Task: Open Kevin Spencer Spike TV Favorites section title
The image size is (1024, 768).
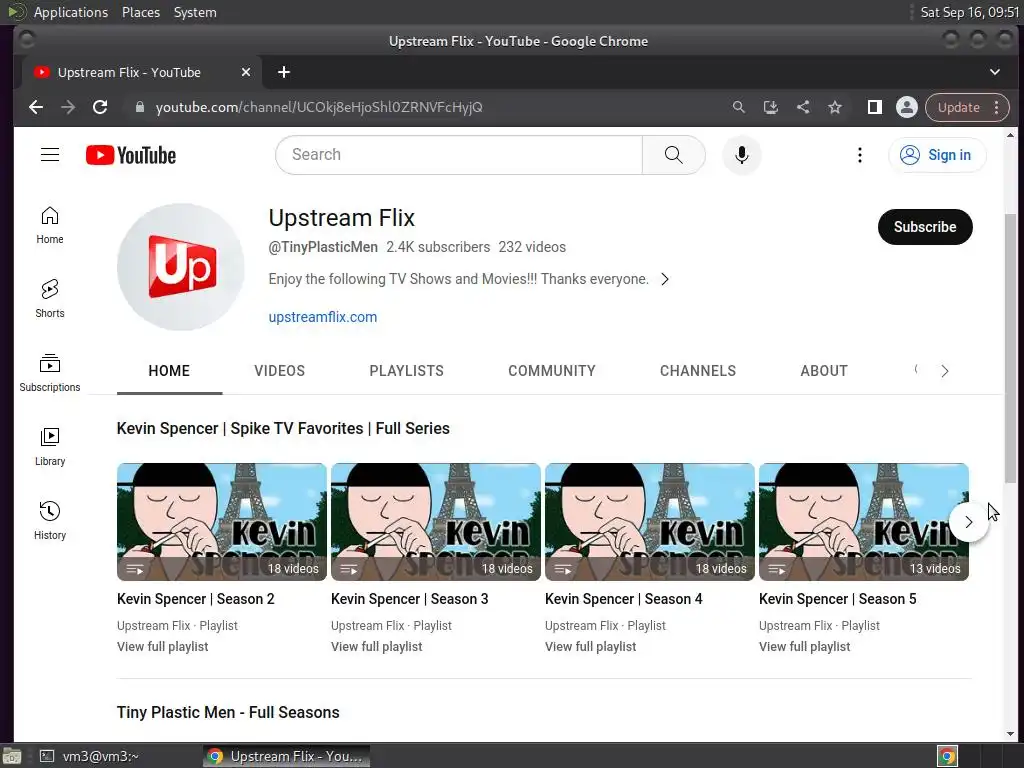Action: click(x=283, y=428)
